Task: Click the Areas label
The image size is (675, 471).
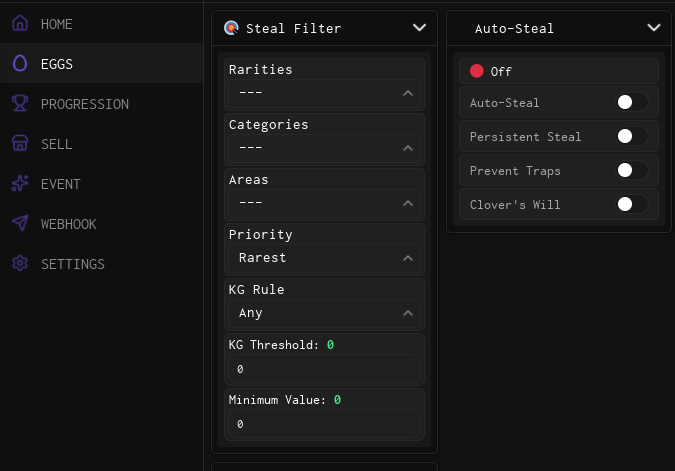Action: 248,180
